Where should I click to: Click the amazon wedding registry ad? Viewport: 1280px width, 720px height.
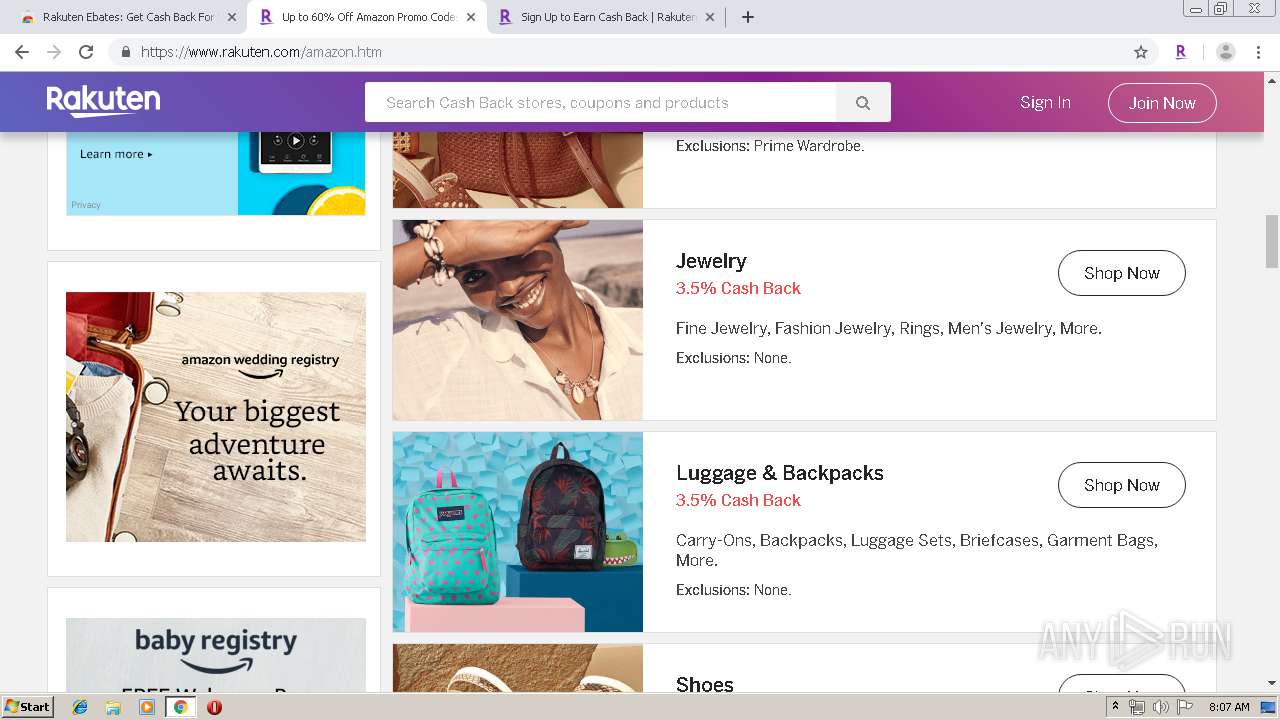216,417
